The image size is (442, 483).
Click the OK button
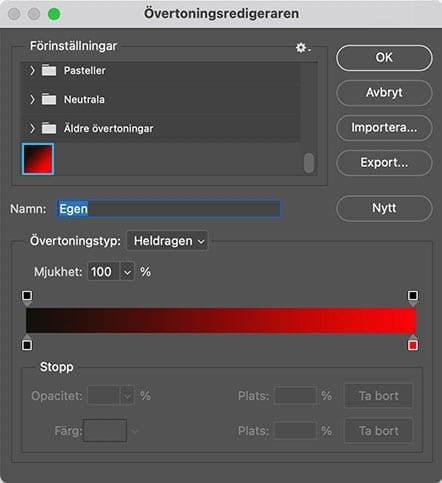384,58
